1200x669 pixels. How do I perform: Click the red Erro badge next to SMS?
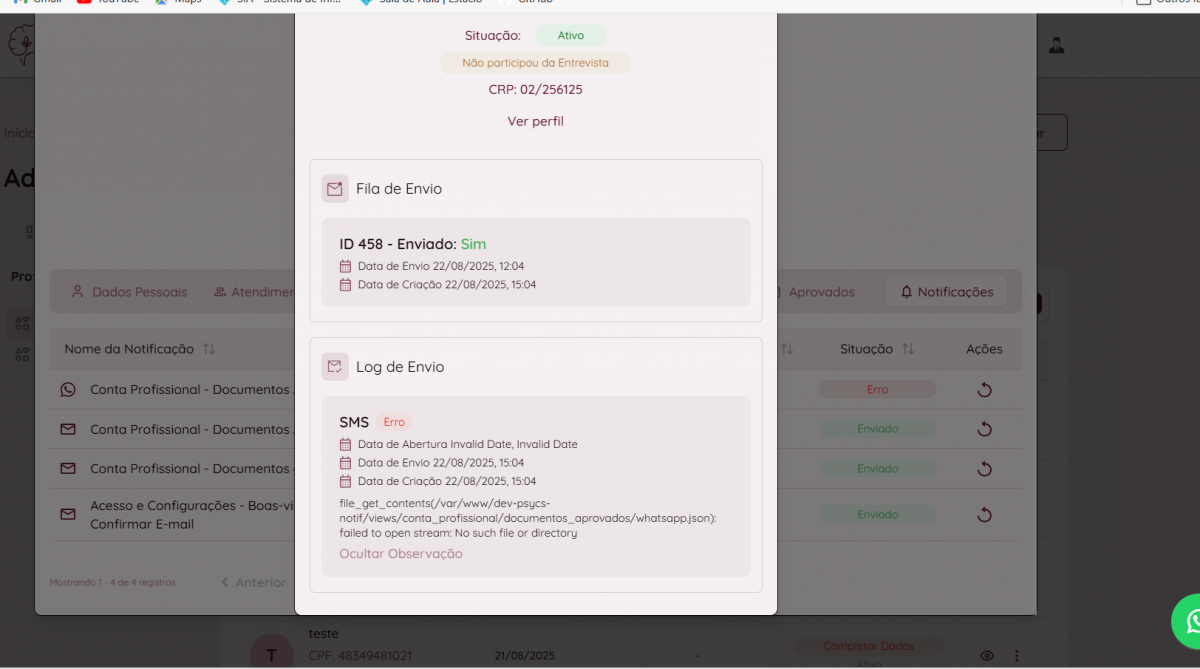tap(394, 422)
